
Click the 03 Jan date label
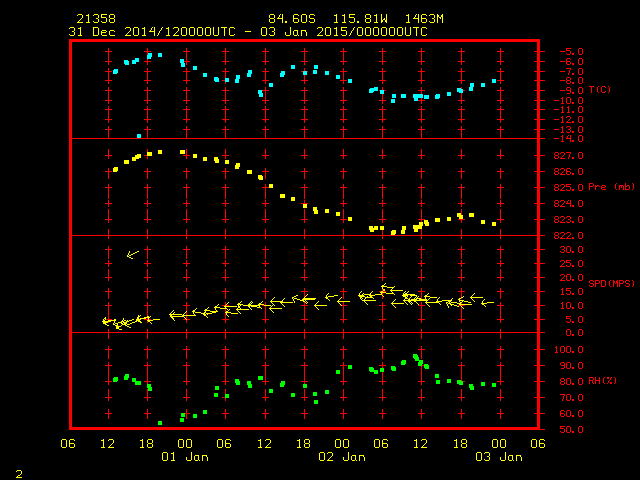[499, 457]
